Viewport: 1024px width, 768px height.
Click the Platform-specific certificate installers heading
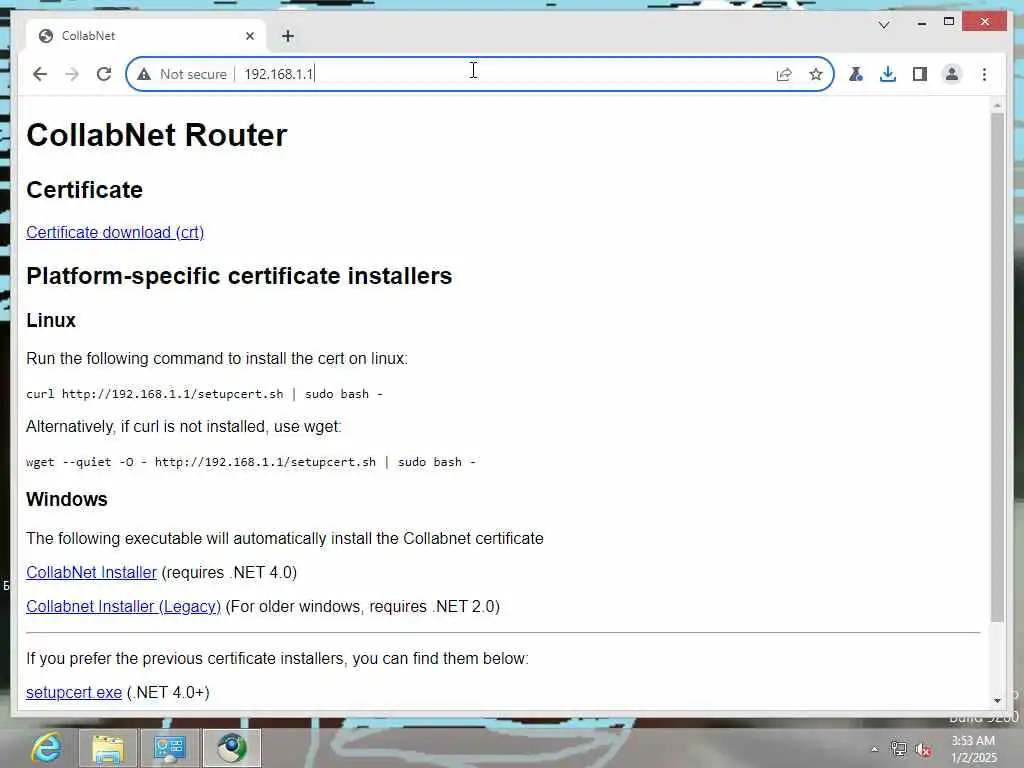coord(239,276)
